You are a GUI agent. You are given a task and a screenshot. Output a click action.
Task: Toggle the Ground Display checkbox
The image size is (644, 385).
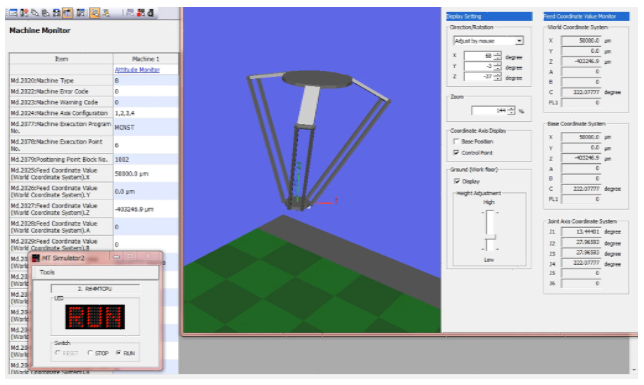pos(456,181)
